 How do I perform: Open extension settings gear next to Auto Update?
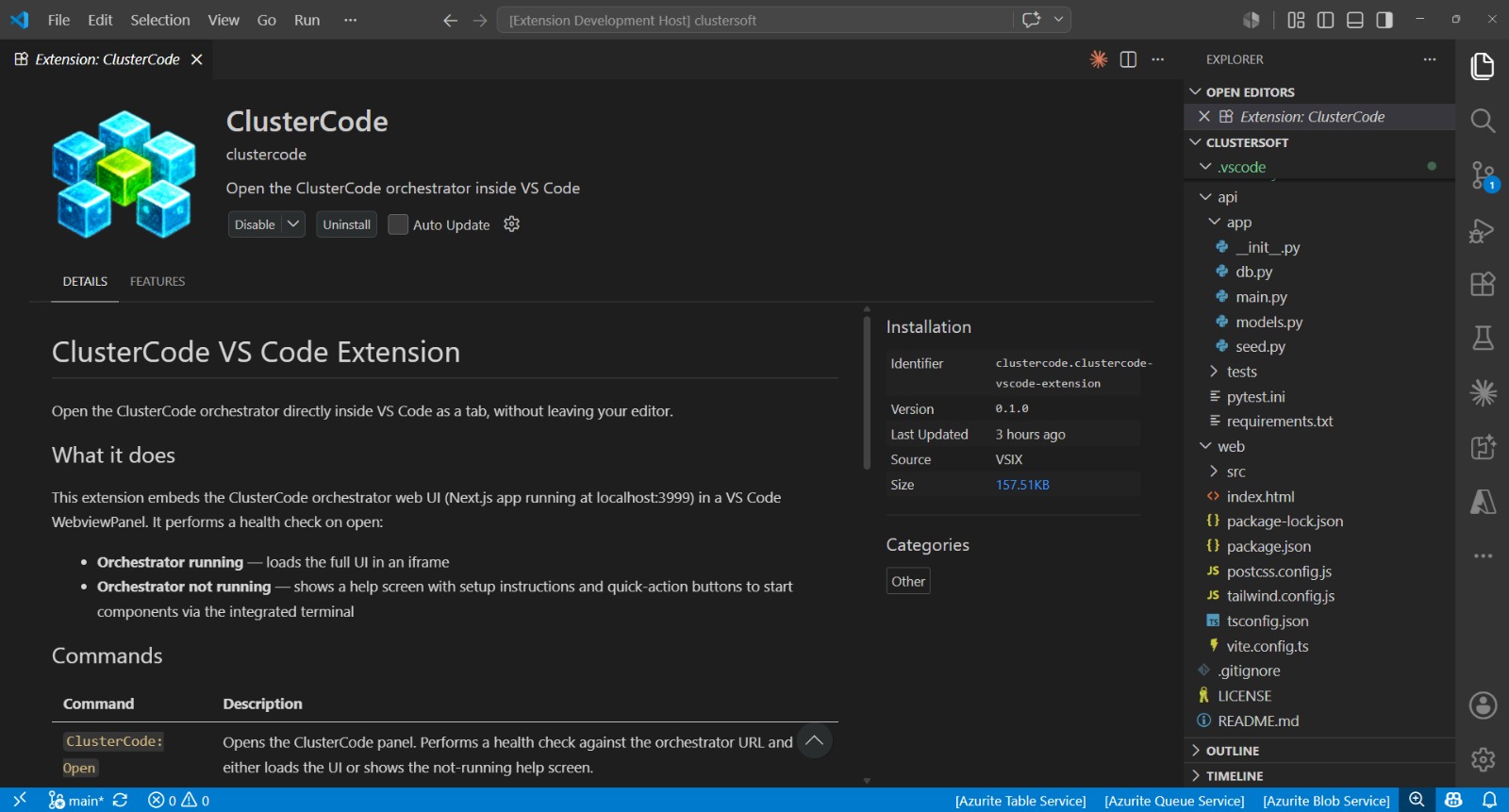512,224
